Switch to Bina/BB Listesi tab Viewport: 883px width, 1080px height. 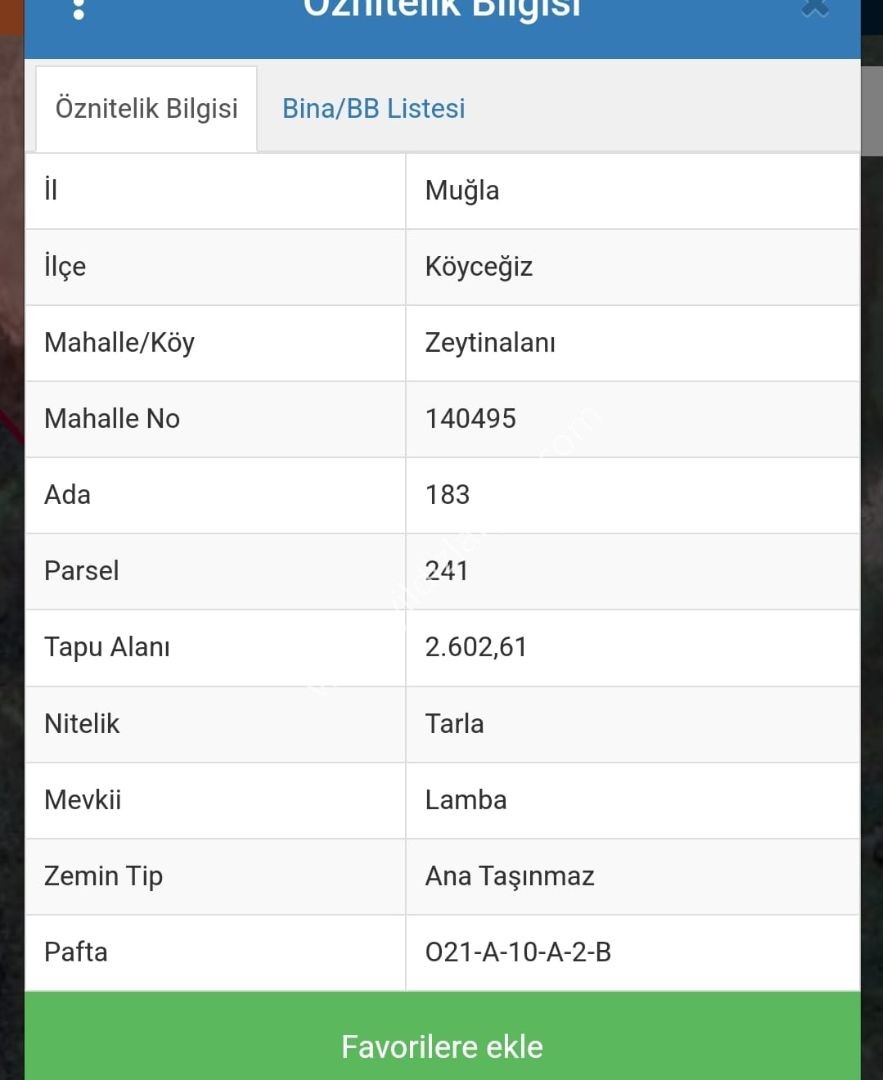pyautogui.click(x=373, y=109)
